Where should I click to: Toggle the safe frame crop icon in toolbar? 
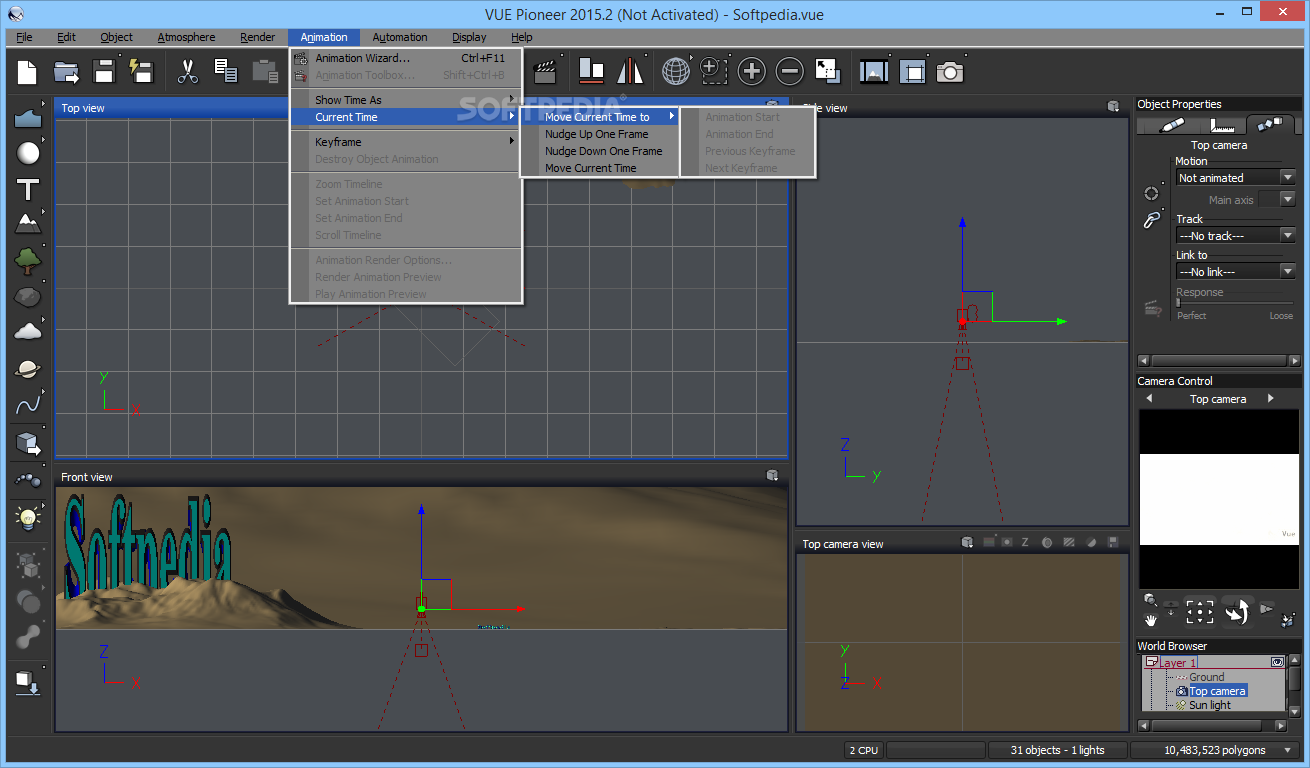click(x=912, y=71)
